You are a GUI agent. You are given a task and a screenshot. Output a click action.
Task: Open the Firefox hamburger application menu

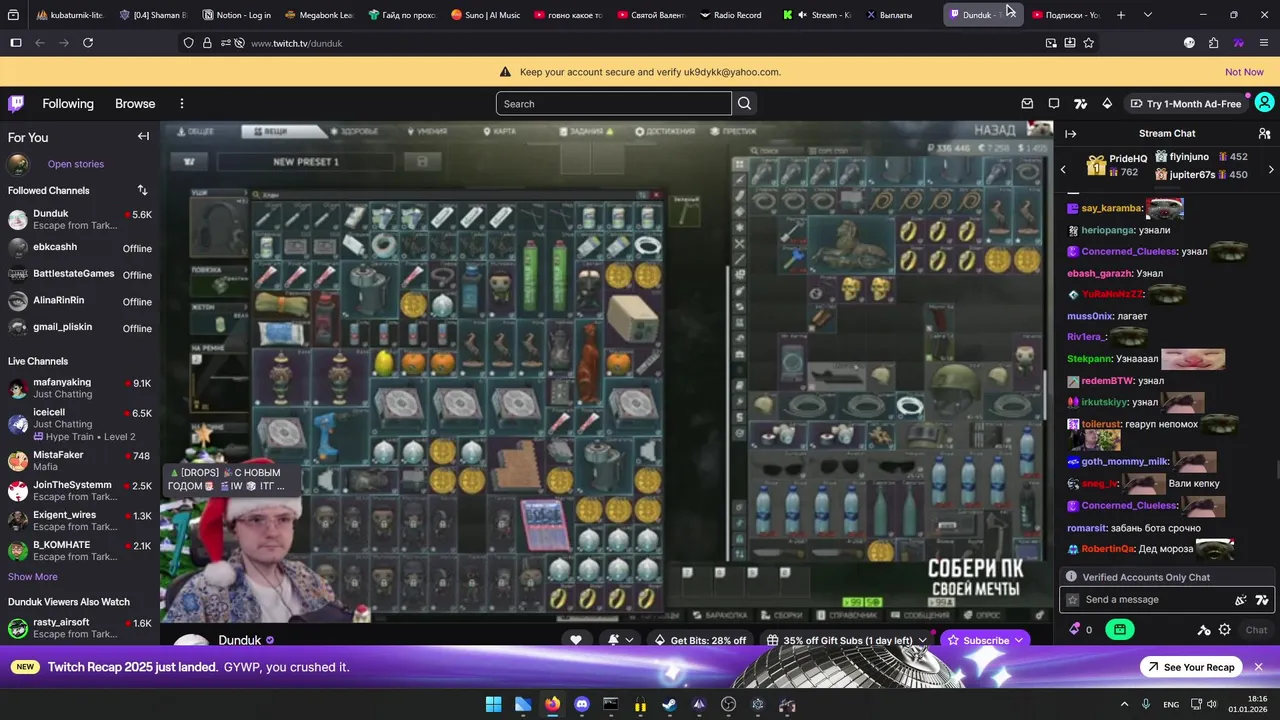click(x=1264, y=43)
